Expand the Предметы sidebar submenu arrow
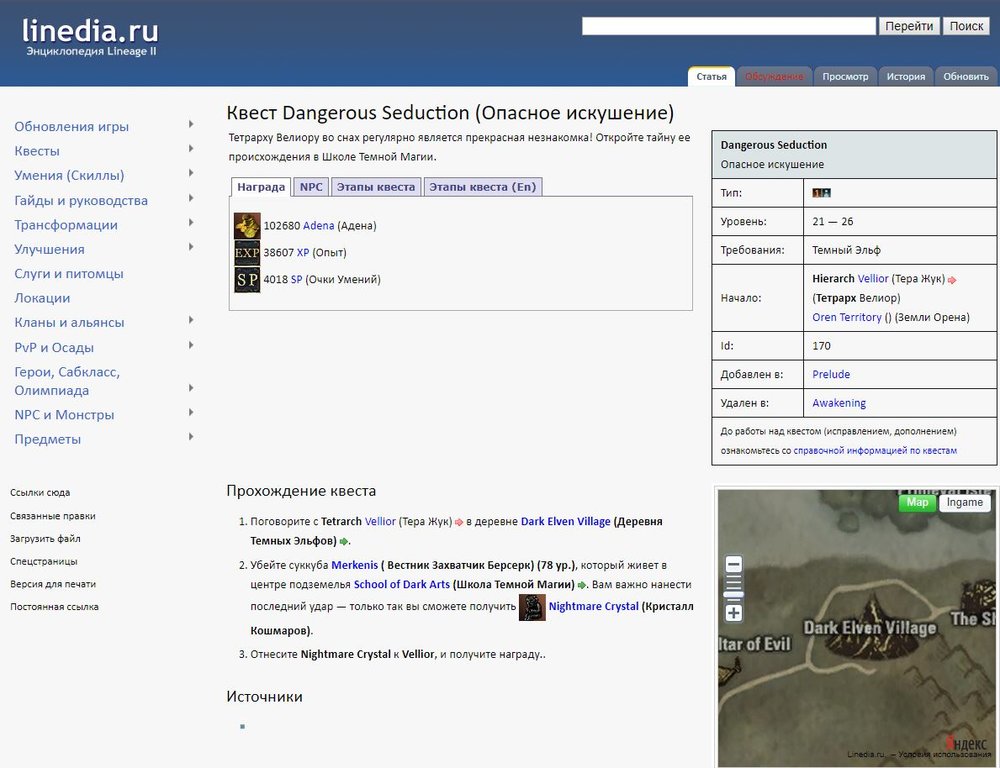Image resolution: width=1000 pixels, height=768 pixels. (191, 438)
